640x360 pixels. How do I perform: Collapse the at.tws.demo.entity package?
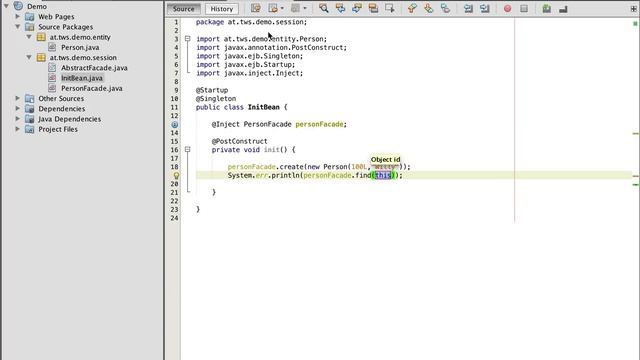coord(29,37)
